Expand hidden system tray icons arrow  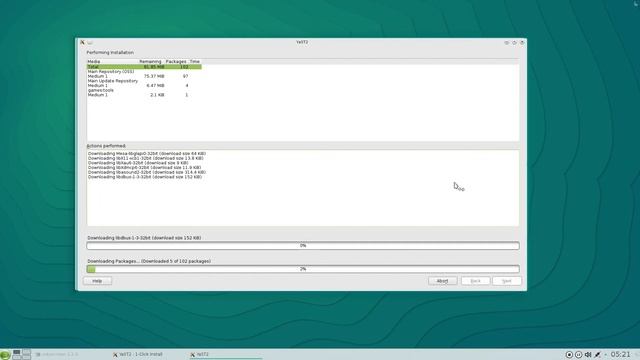[605, 354]
